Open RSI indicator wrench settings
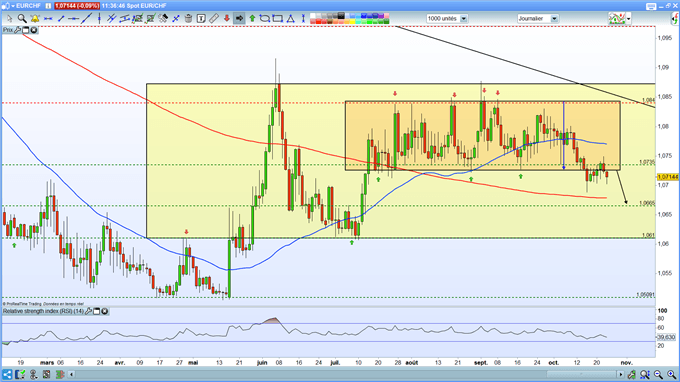The image size is (680, 382). click(88, 311)
